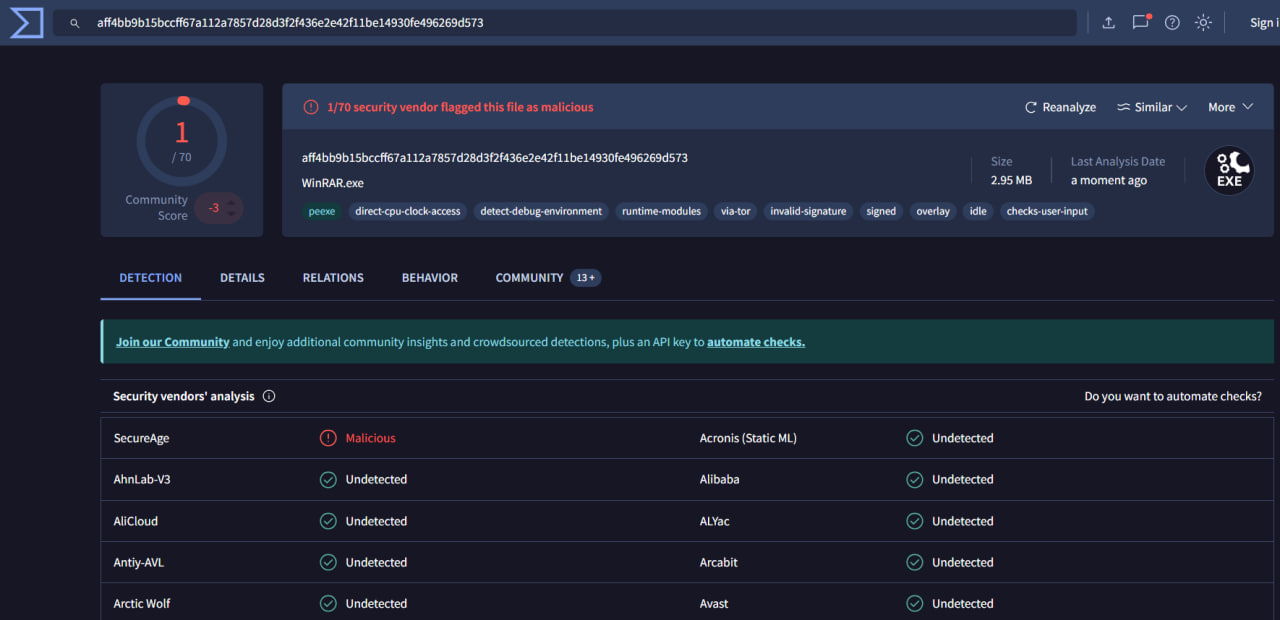Open the notifications comment icon
The width and height of the screenshot is (1280, 620).
pos(1140,22)
